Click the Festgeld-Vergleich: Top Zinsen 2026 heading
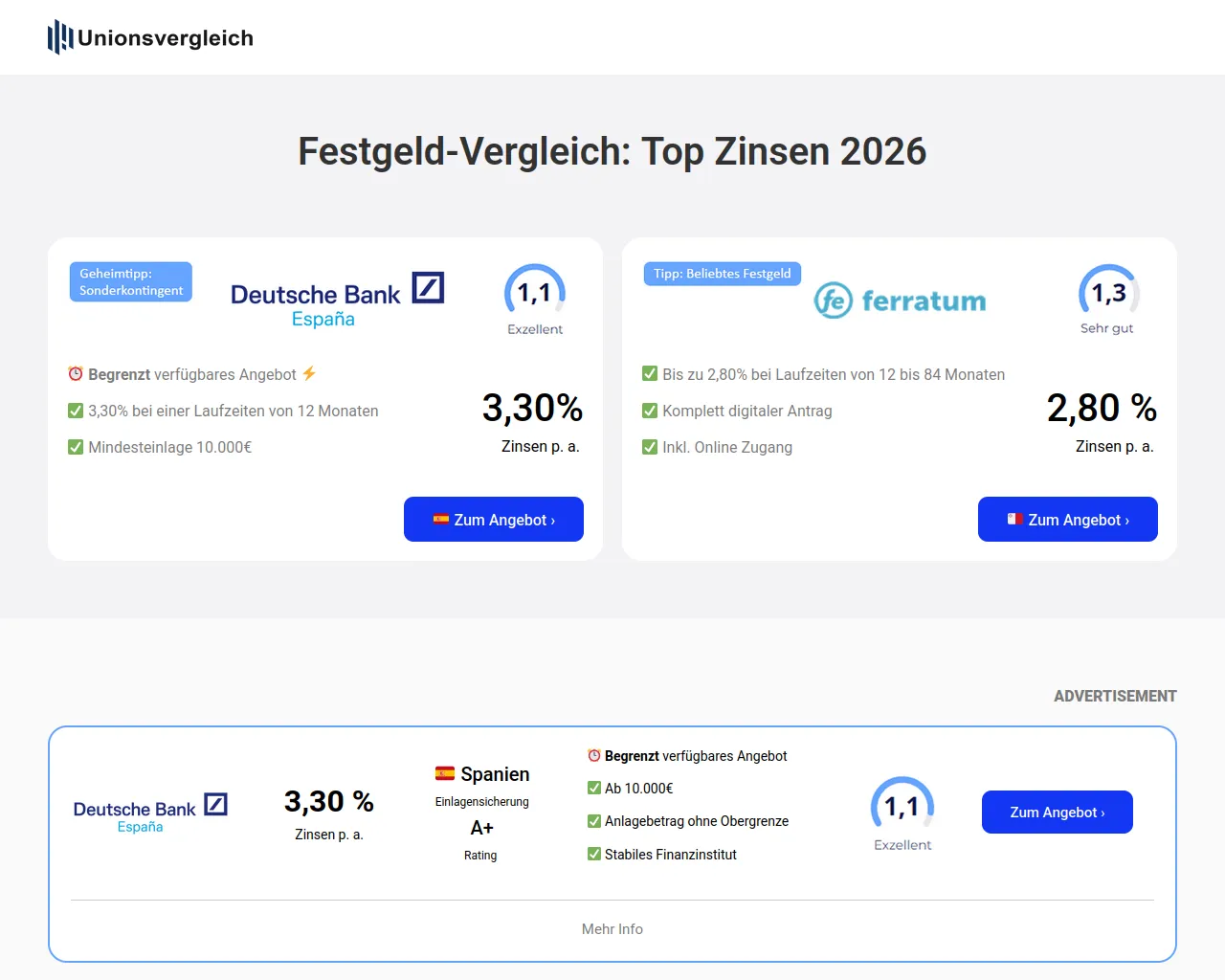 click(x=612, y=151)
